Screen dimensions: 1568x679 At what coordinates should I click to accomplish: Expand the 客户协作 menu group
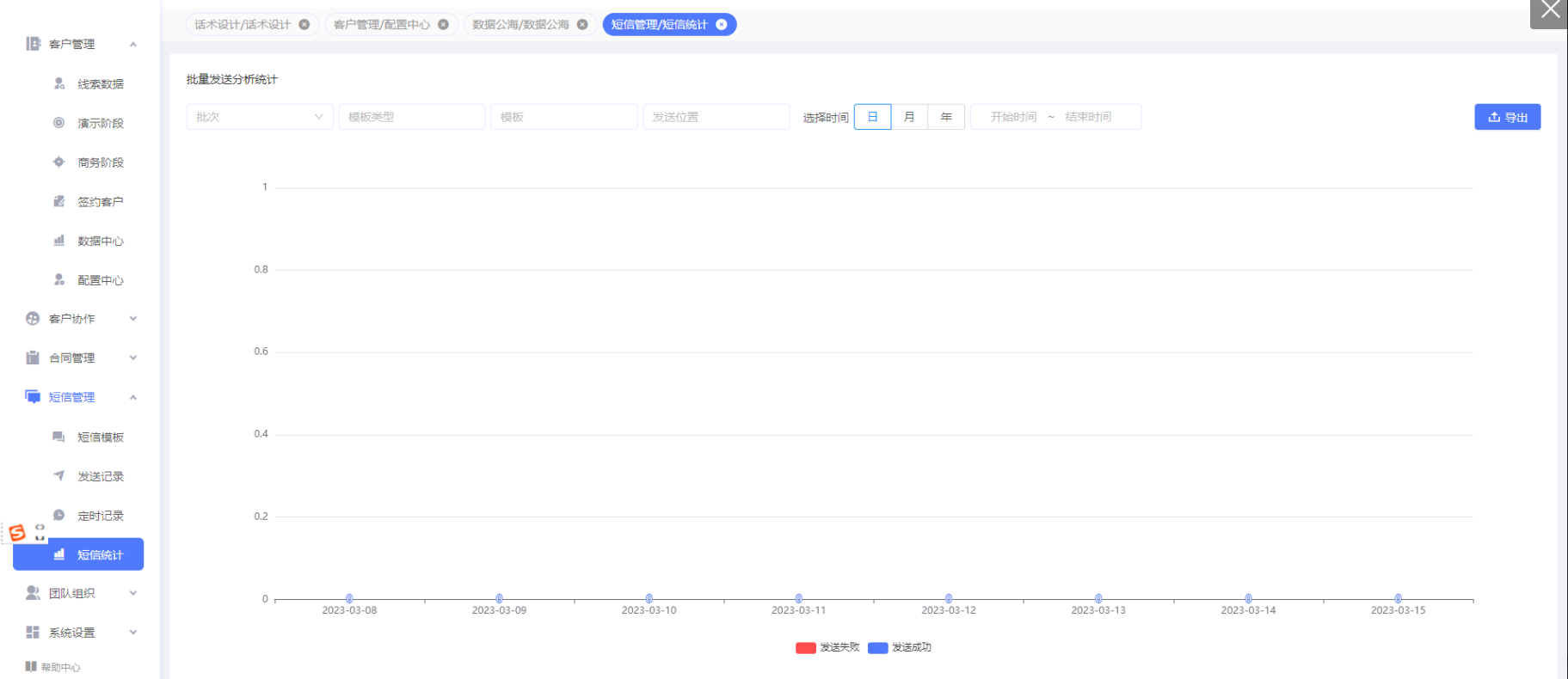point(82,319)
